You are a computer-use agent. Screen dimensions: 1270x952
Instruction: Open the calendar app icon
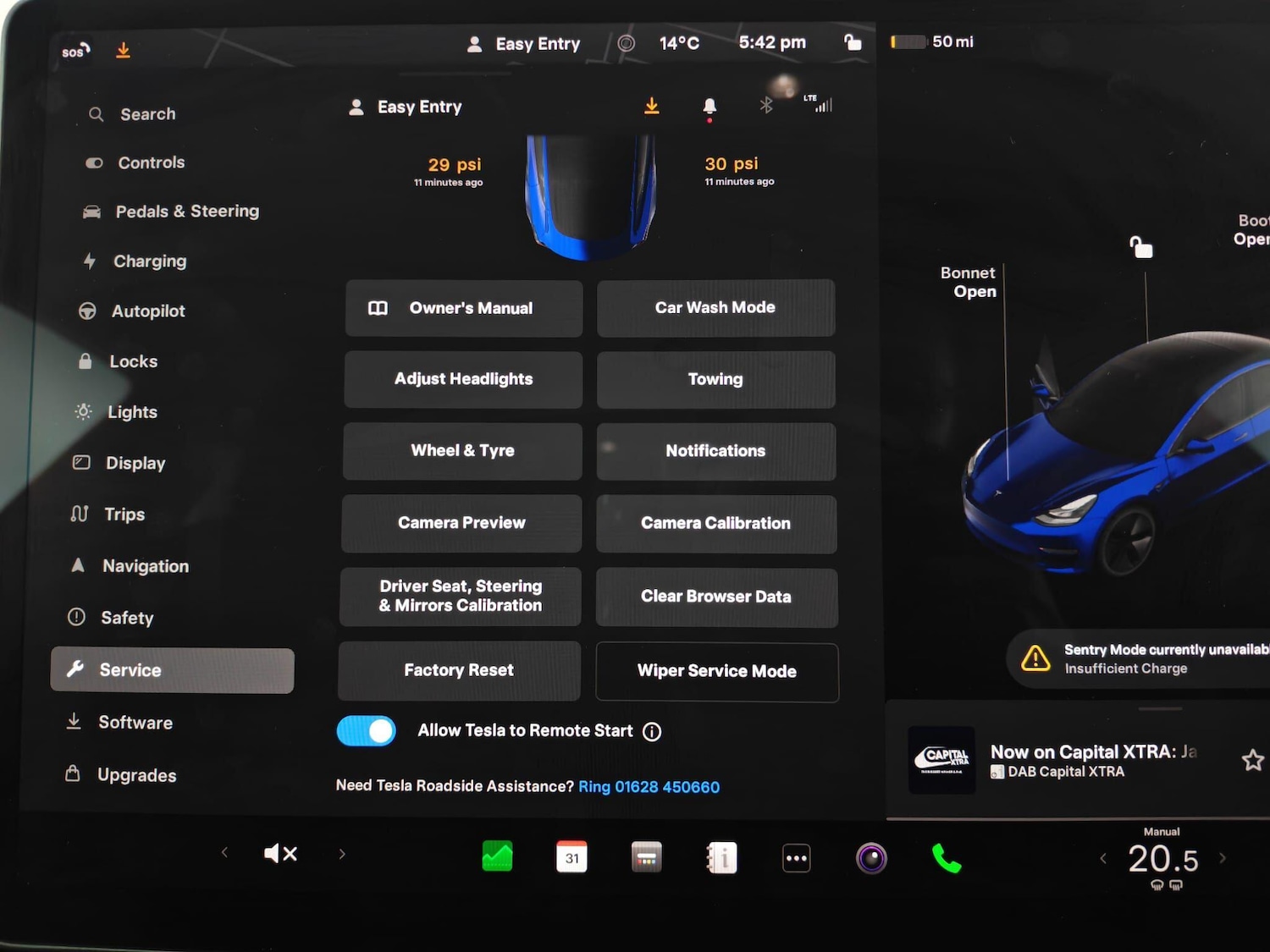point(571,857)
